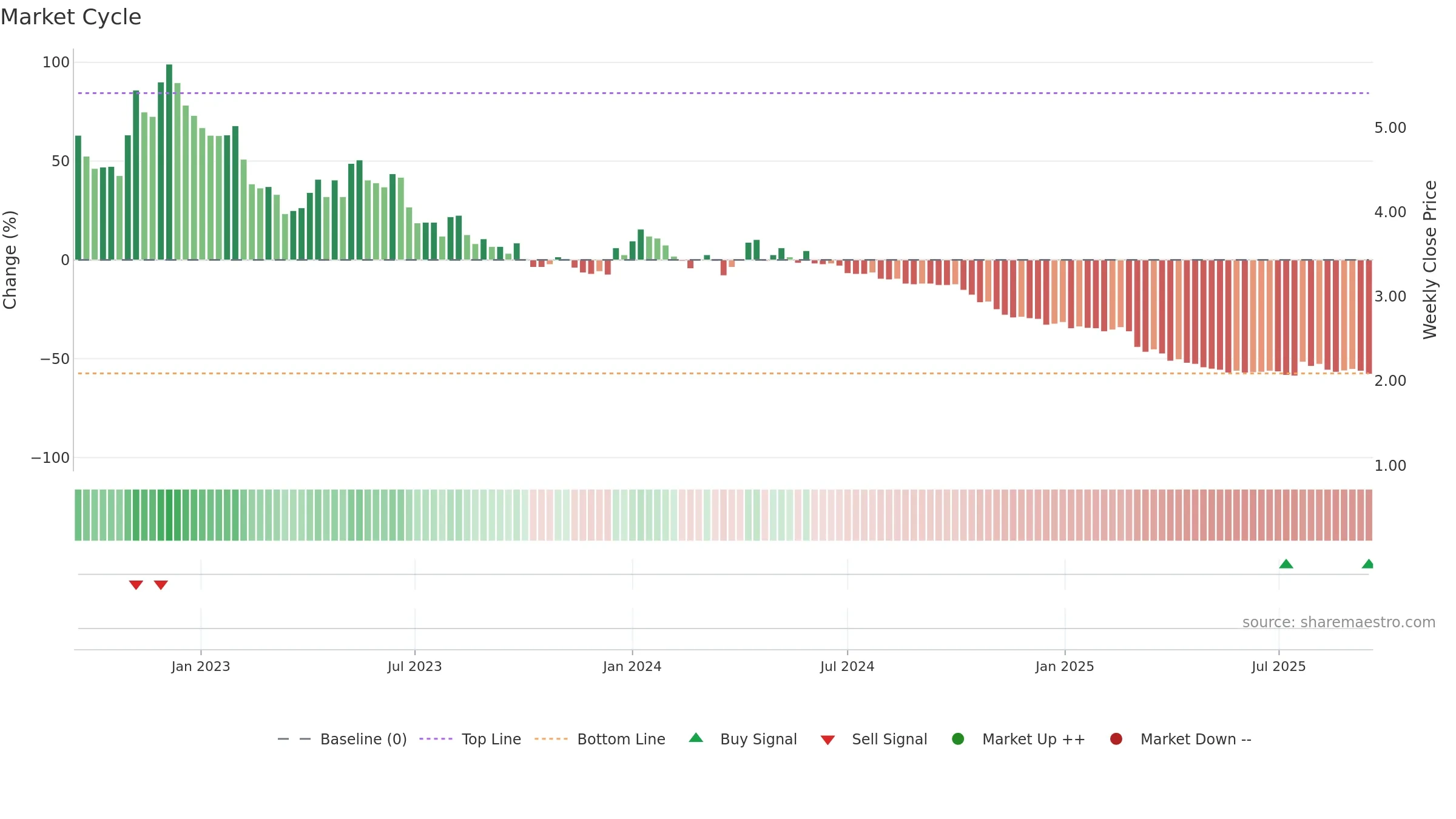Toggle the Market Down -- legend entry
The image size is (1456, 819).
[1181, 739]
